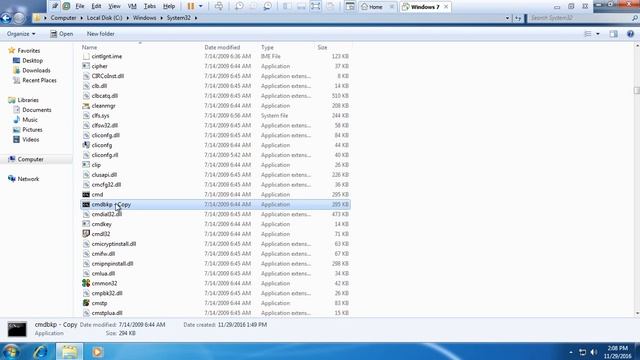Image resolution: width=640 pixels, height=360 pixels.
Task: Open the view options dropdown arrow
Action: pyautogui.click(x=598, y=34)
